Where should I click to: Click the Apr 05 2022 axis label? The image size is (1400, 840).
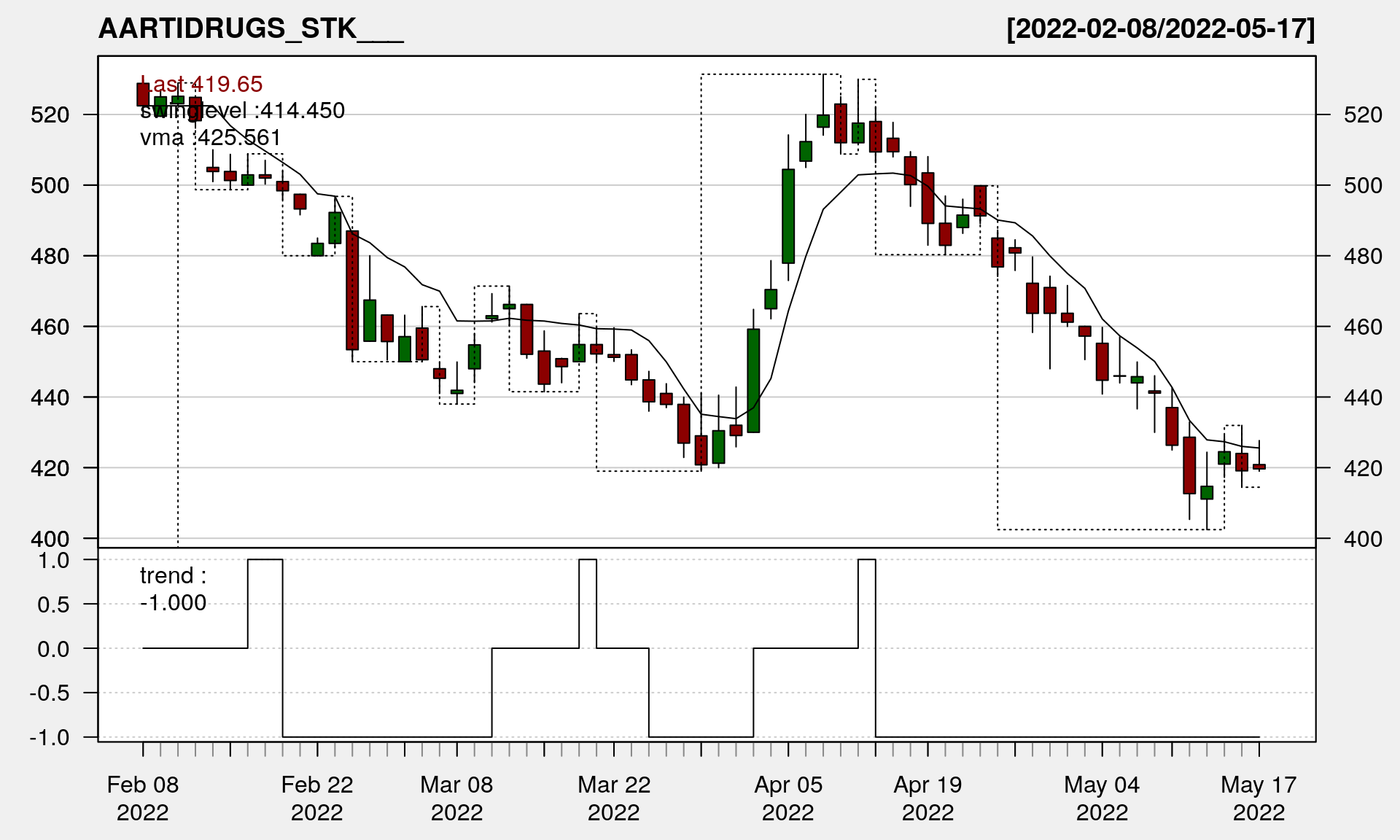coord(788,798)
